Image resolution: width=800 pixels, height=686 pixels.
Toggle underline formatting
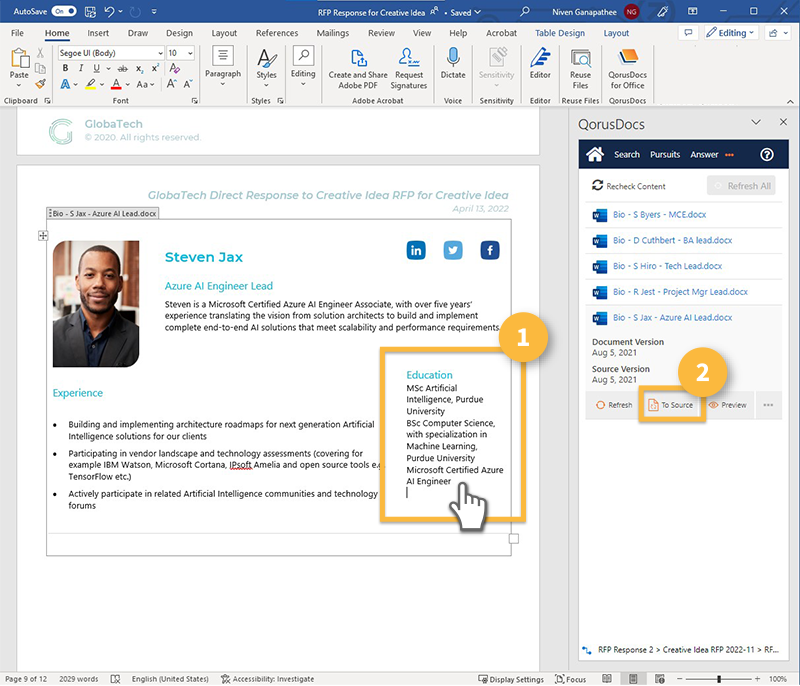tap(96, 68)
